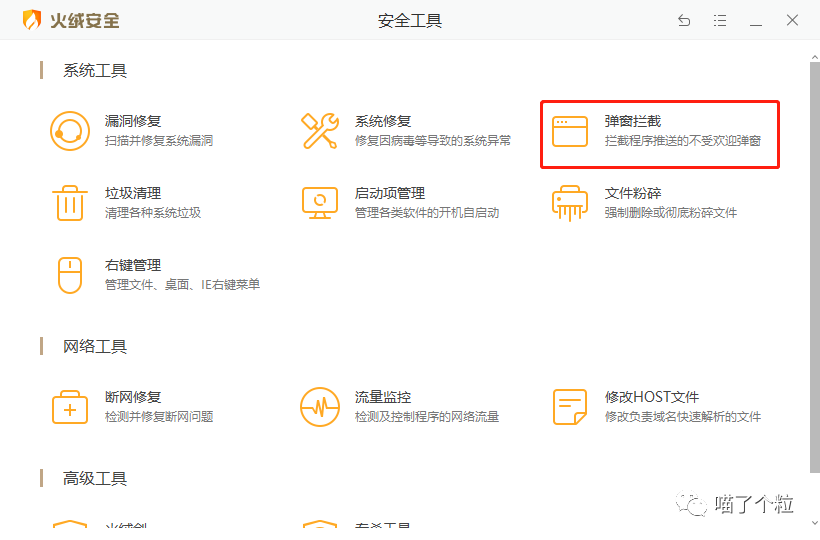Select the 系统修复 title text

coord(383,121)
